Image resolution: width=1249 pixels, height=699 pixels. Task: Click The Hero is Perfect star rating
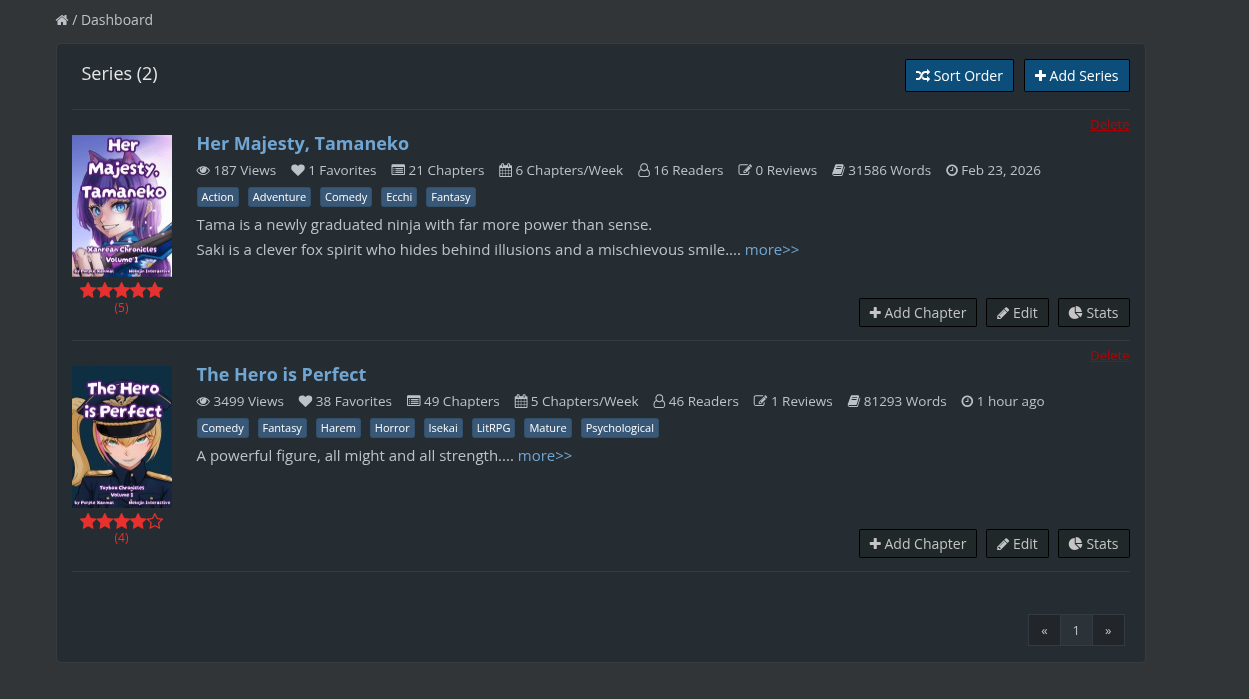pos(121,522)
